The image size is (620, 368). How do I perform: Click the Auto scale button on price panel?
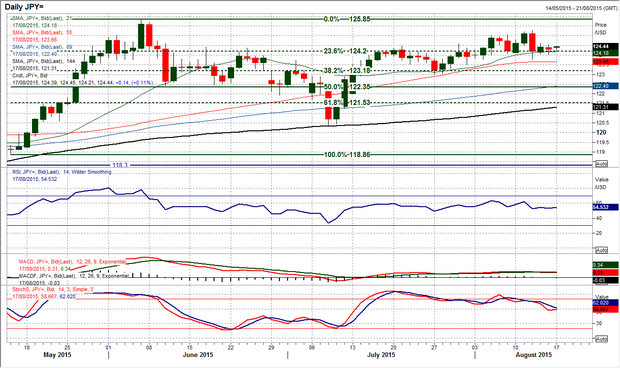(x=601, y=164)
